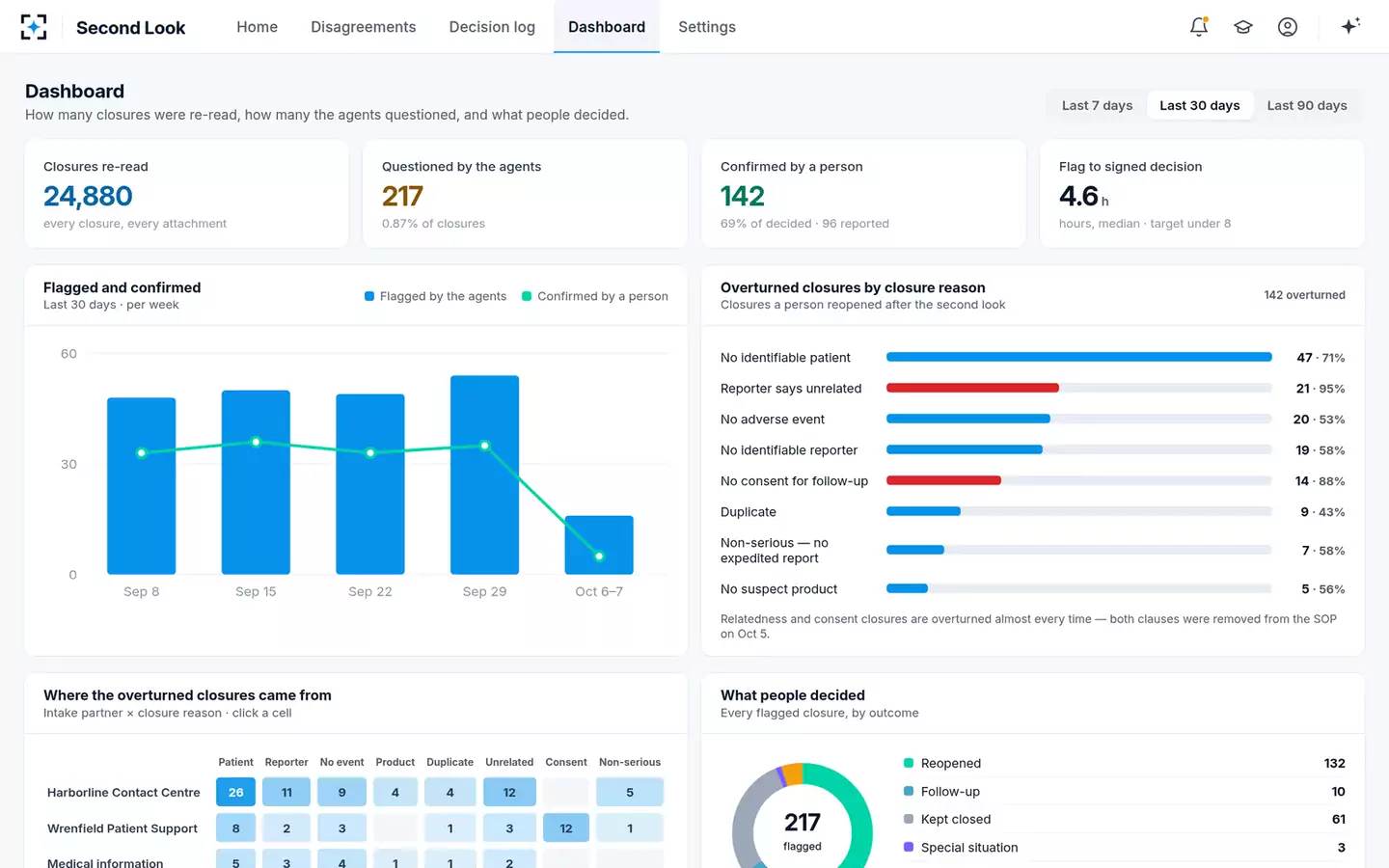Select the Last 30 days range
The width and height of the screenshot is (1389, 868).
(1200, 105)
